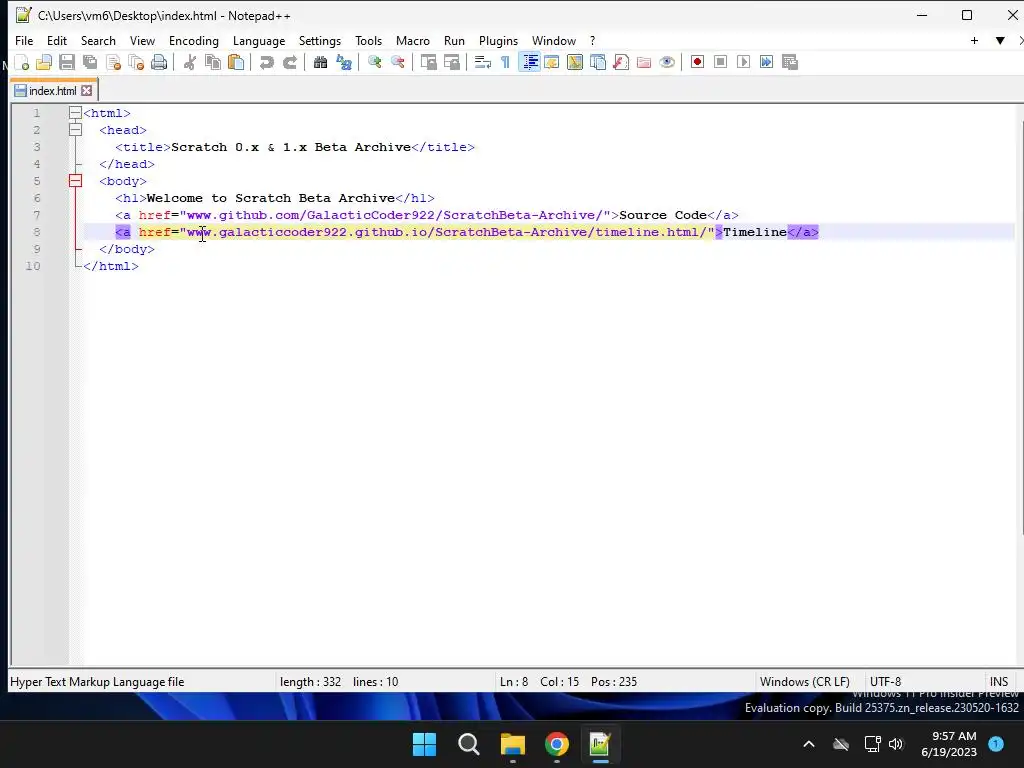Click line number 10 in the margin
1024x768 pixels.
[x=33, y=266]
